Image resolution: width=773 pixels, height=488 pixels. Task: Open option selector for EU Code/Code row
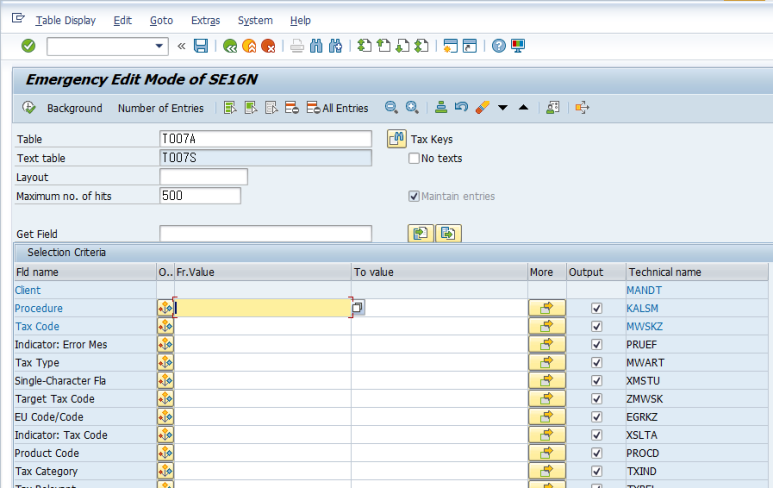point(165,417)
